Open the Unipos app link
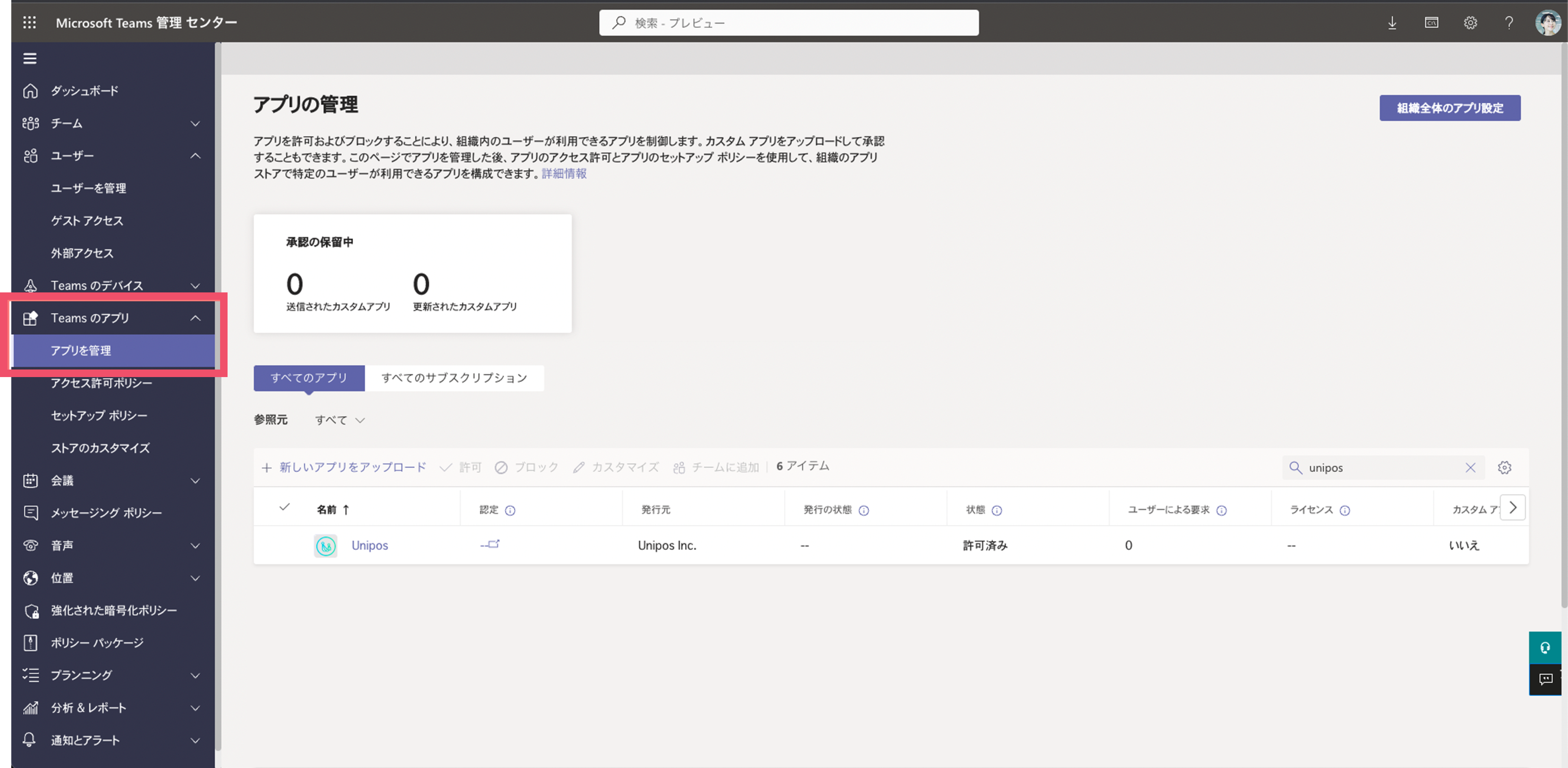The height and width of the screenshot is (768, 1568). (x=369, y=546)
